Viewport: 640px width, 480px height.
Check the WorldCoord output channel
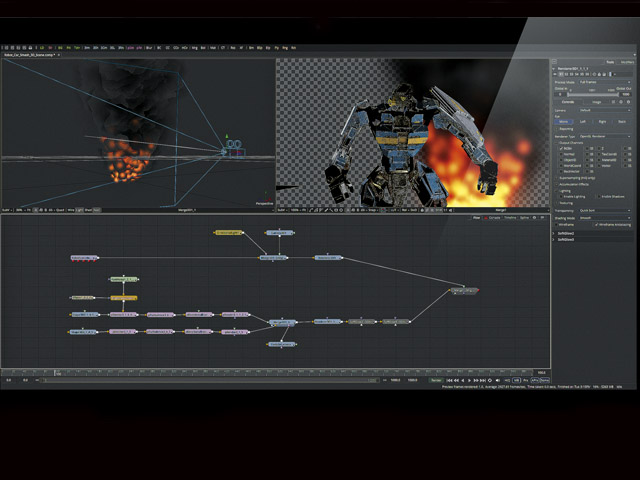pyautogui.click(x=561, y=166)
